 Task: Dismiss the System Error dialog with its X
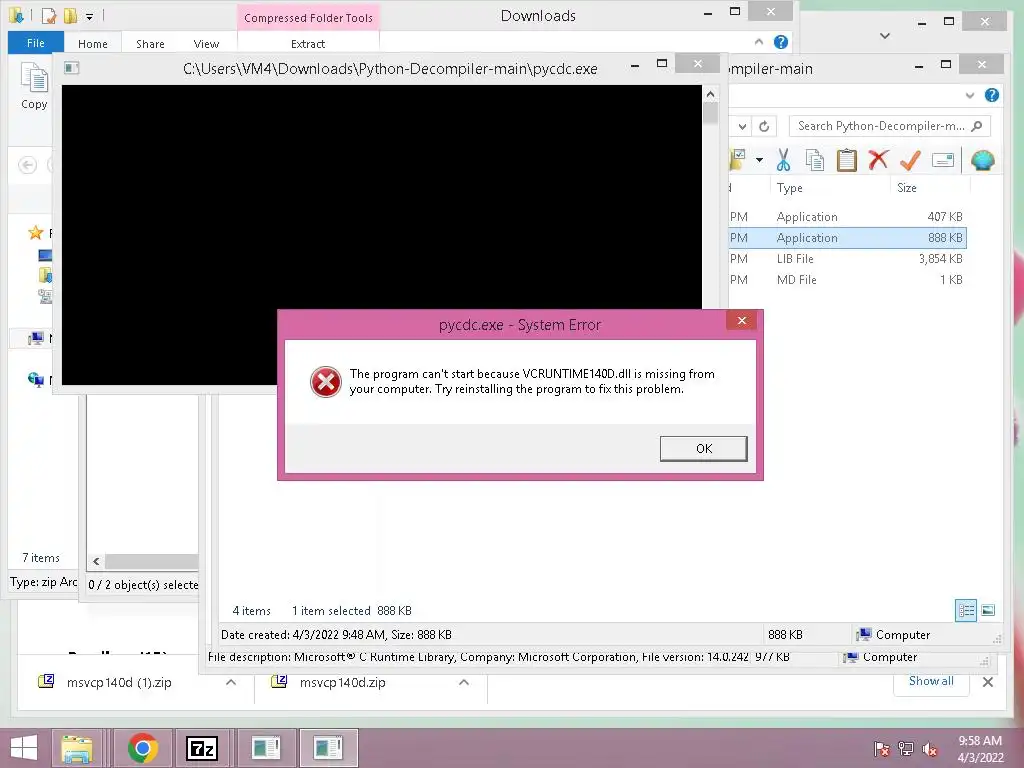tap(741, 320)
